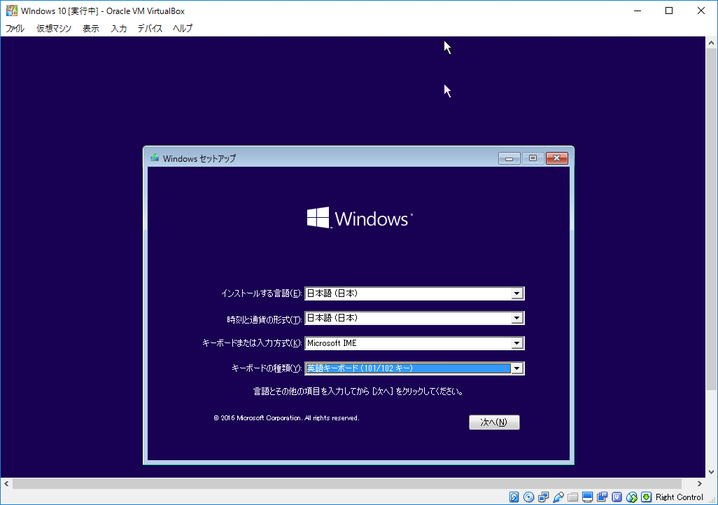
Task: Click the keyboard capture arrow icon
Action: pyautogui.click(x=646, y=497)
